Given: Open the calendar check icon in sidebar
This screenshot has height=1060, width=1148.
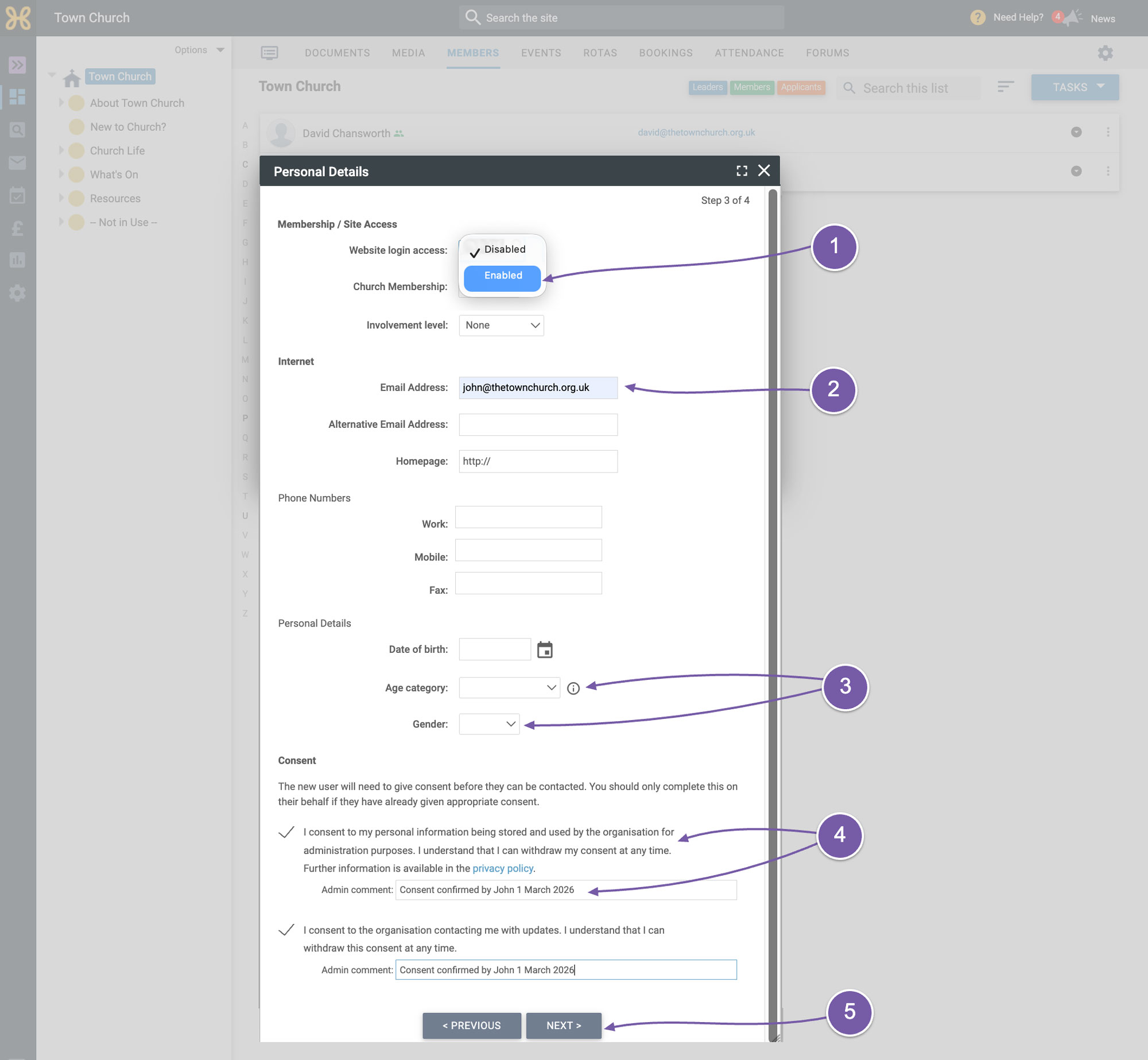Looking at the screenshot, I should coord(17,195).
